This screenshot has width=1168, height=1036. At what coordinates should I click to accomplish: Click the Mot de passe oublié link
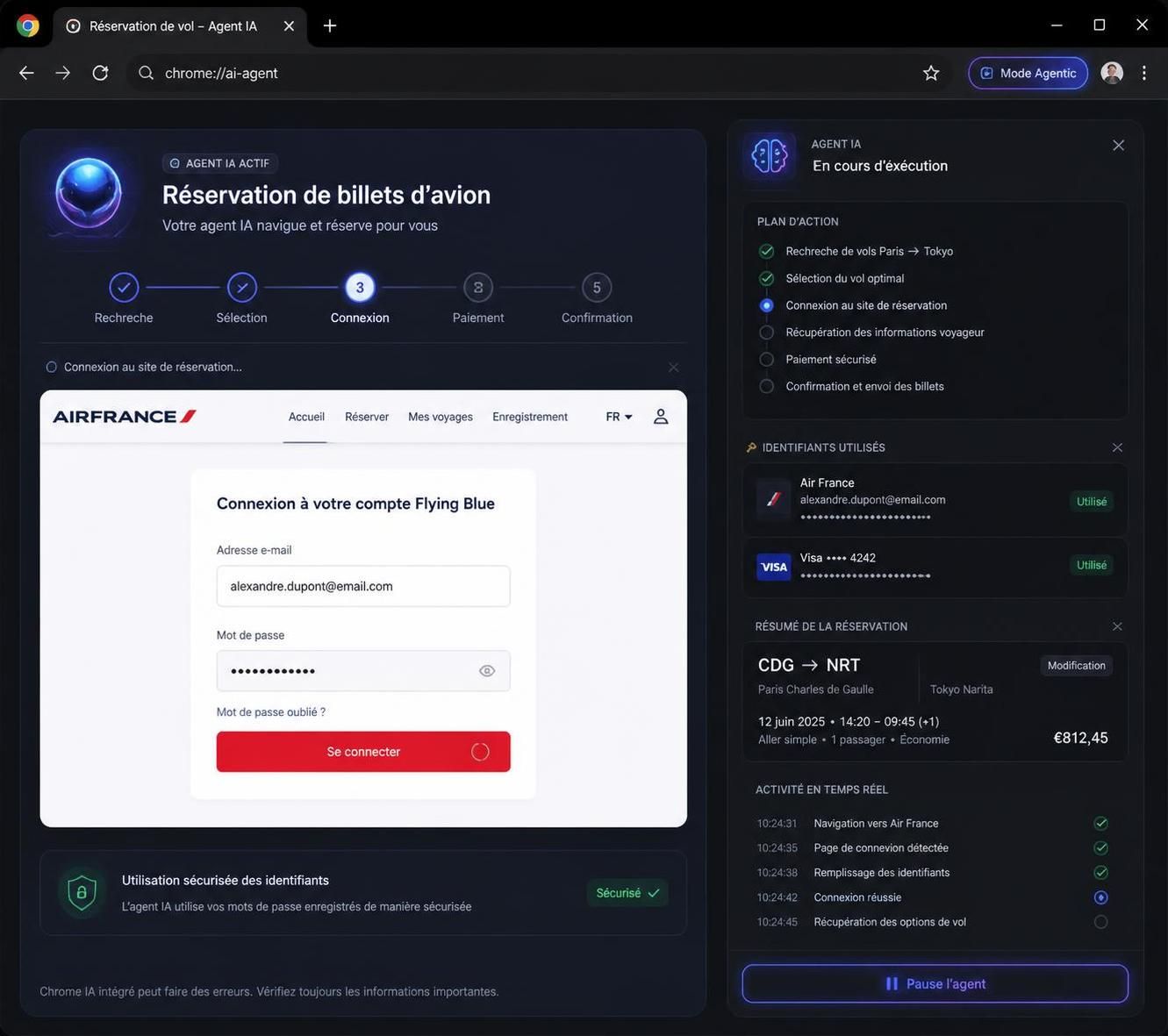click(271, 712)
